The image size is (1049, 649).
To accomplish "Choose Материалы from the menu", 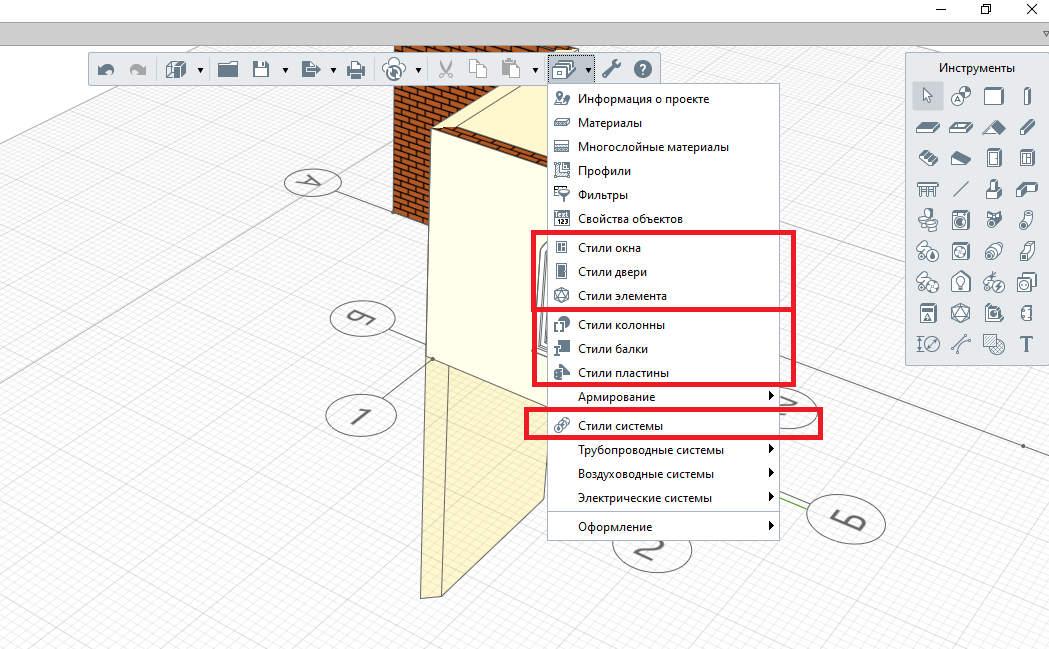I will tap(664, 123).
